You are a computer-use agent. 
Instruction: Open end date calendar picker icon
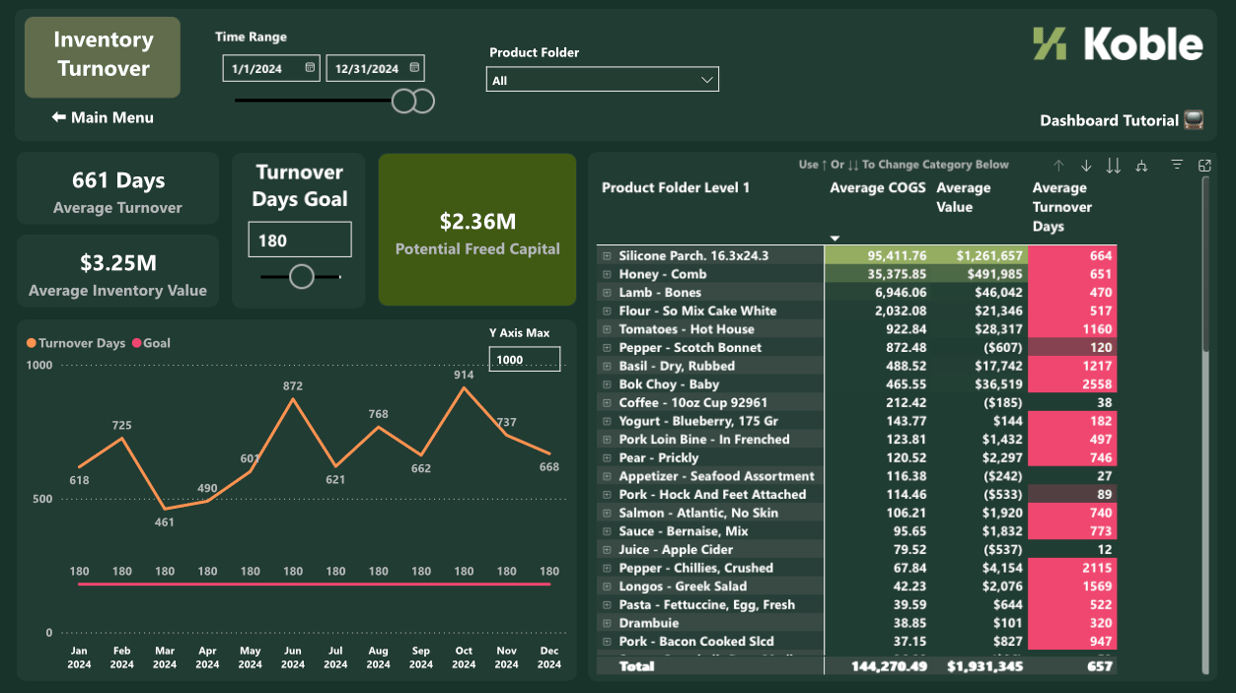click(x=415, y=68)
